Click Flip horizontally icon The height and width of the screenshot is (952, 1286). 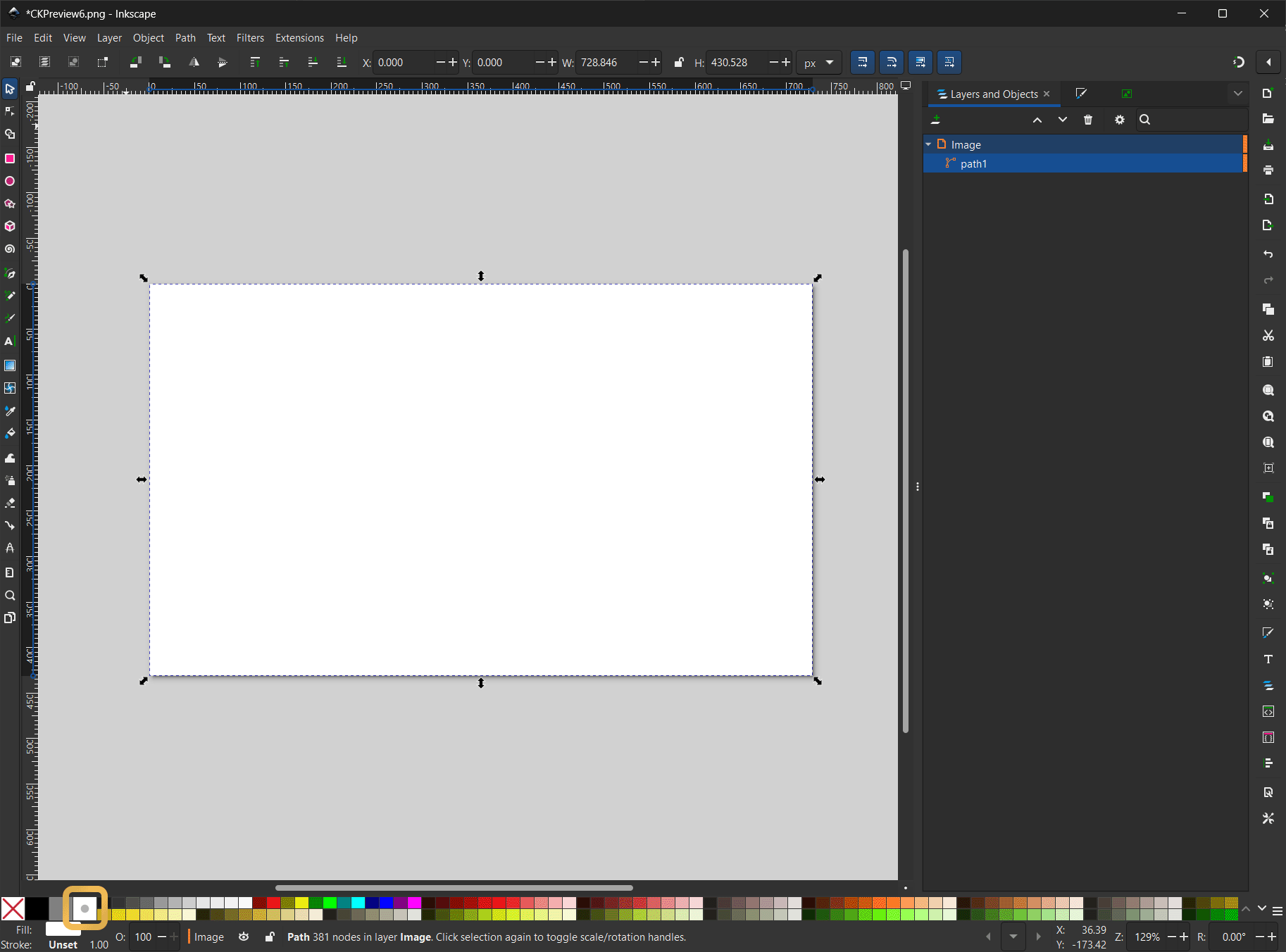(194, 62)
